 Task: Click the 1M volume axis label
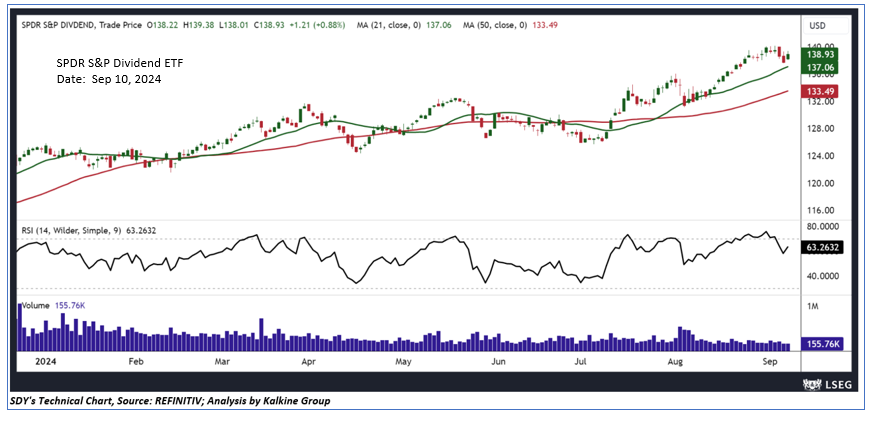tap(812, 307)
